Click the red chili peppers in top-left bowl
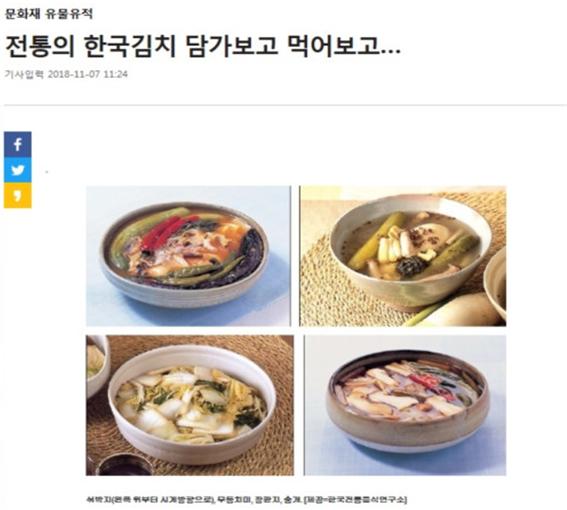 [x=167, y=233]
